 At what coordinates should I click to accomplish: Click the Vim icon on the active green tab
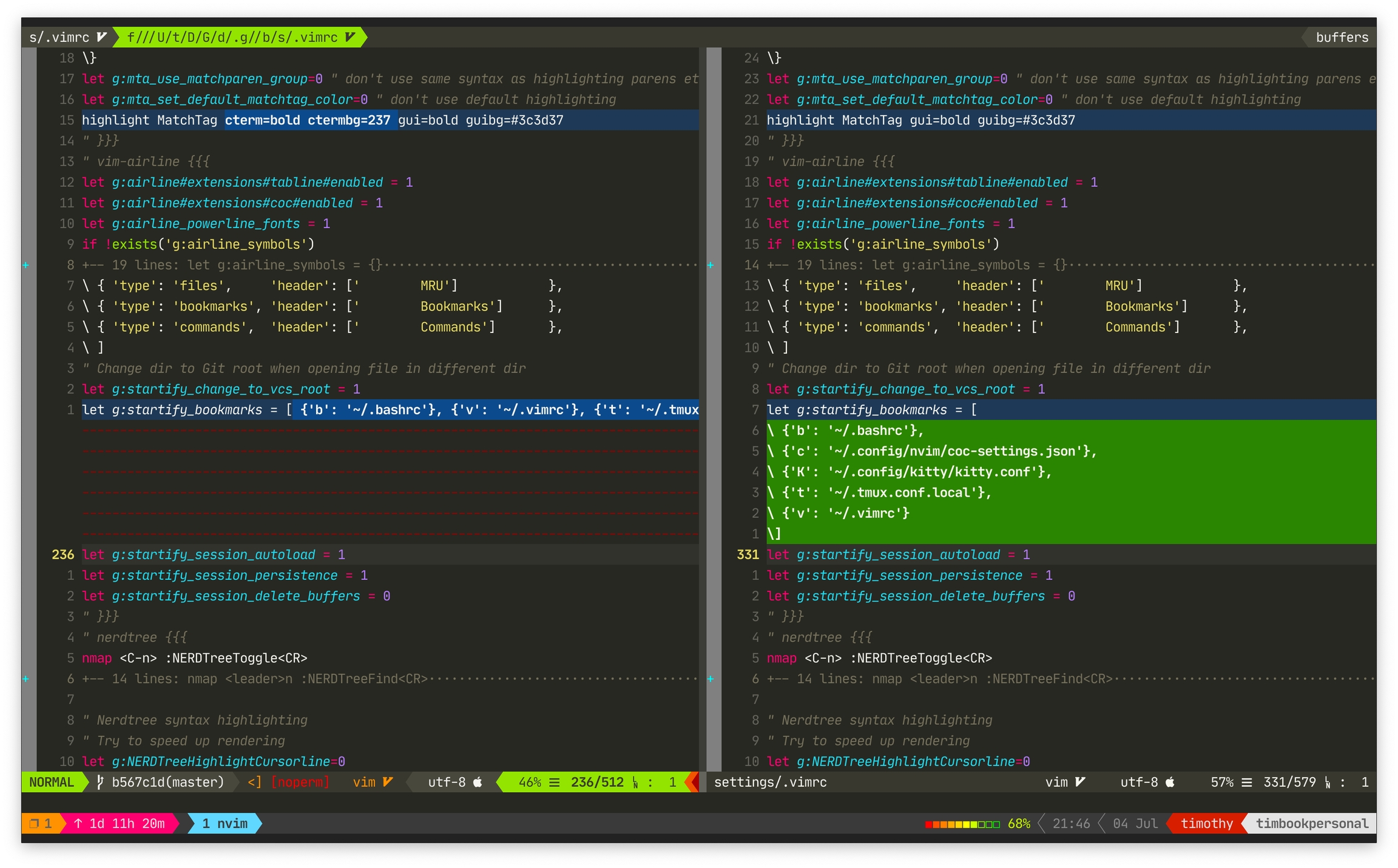click(x=350, y=37)
